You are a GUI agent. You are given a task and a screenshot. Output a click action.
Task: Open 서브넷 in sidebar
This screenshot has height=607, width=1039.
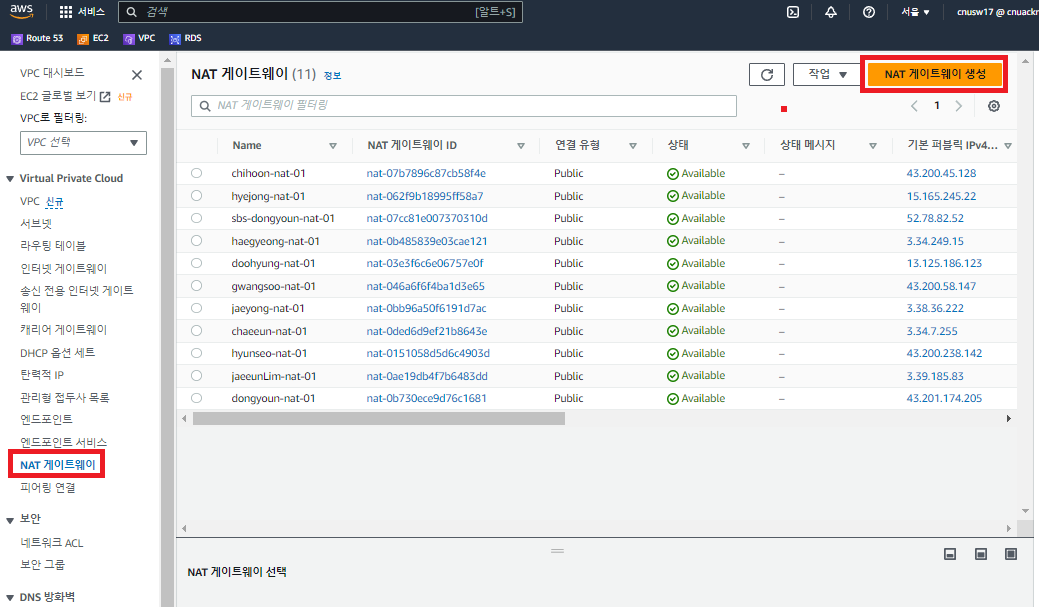click(36, 223)
